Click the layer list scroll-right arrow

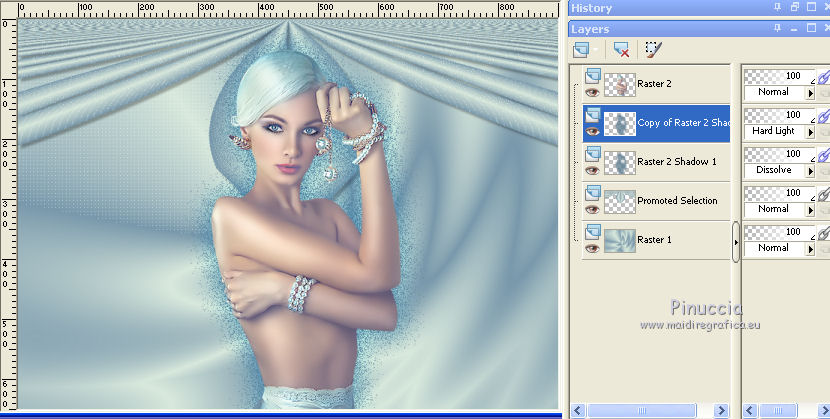tap(721, 411)
